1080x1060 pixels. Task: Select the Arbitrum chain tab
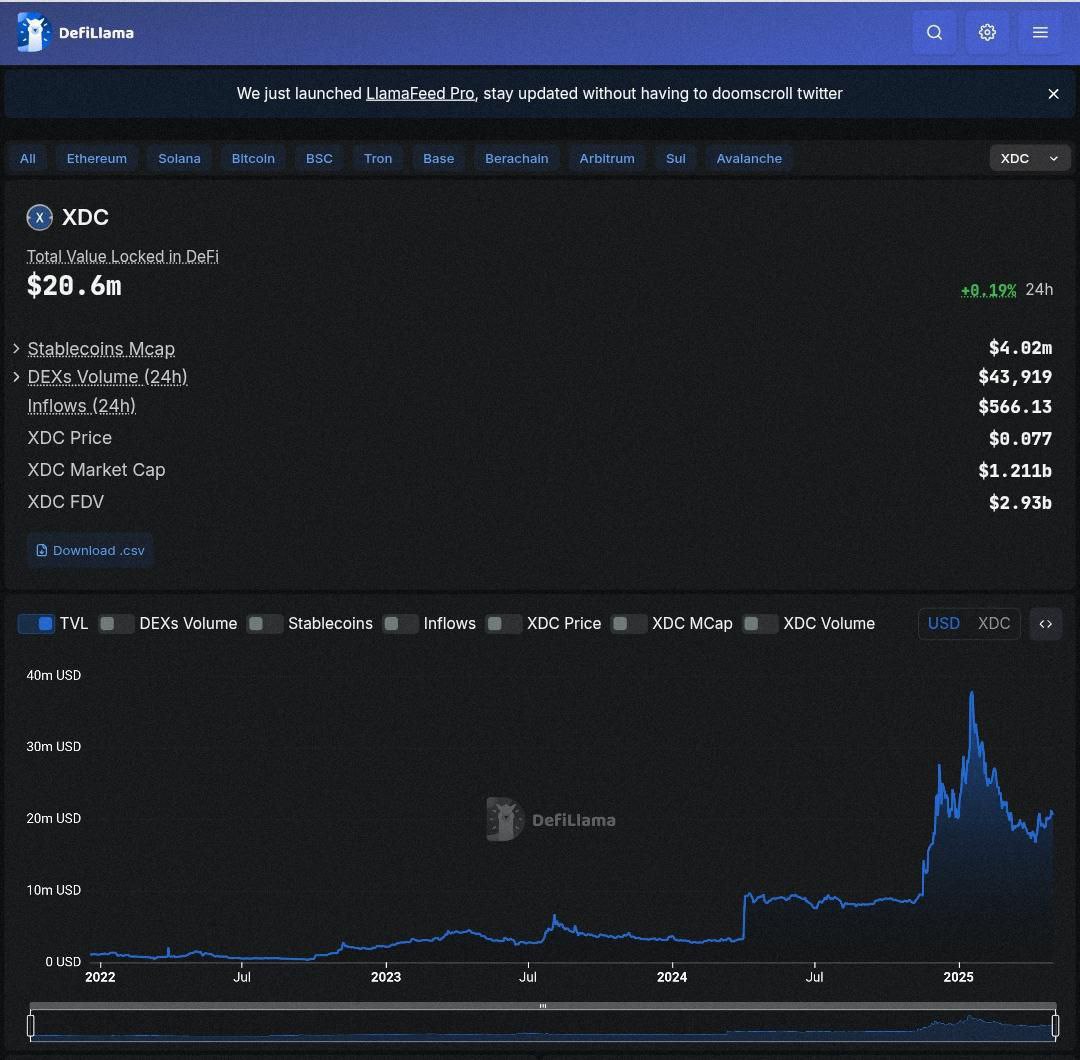607,158
